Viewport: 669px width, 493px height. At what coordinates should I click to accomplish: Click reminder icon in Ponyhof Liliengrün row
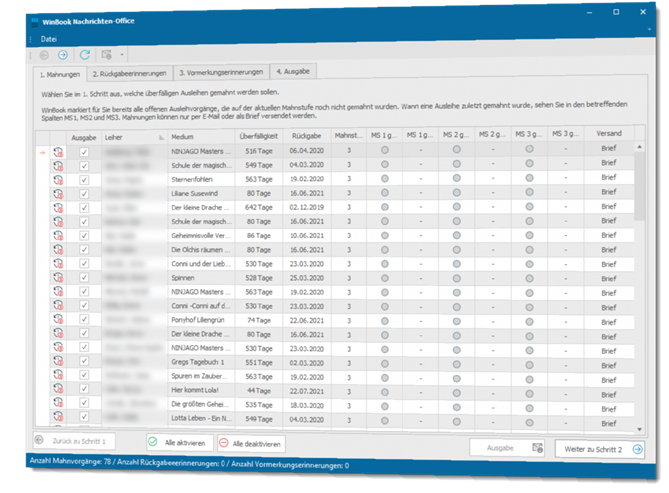click(58, 319)
